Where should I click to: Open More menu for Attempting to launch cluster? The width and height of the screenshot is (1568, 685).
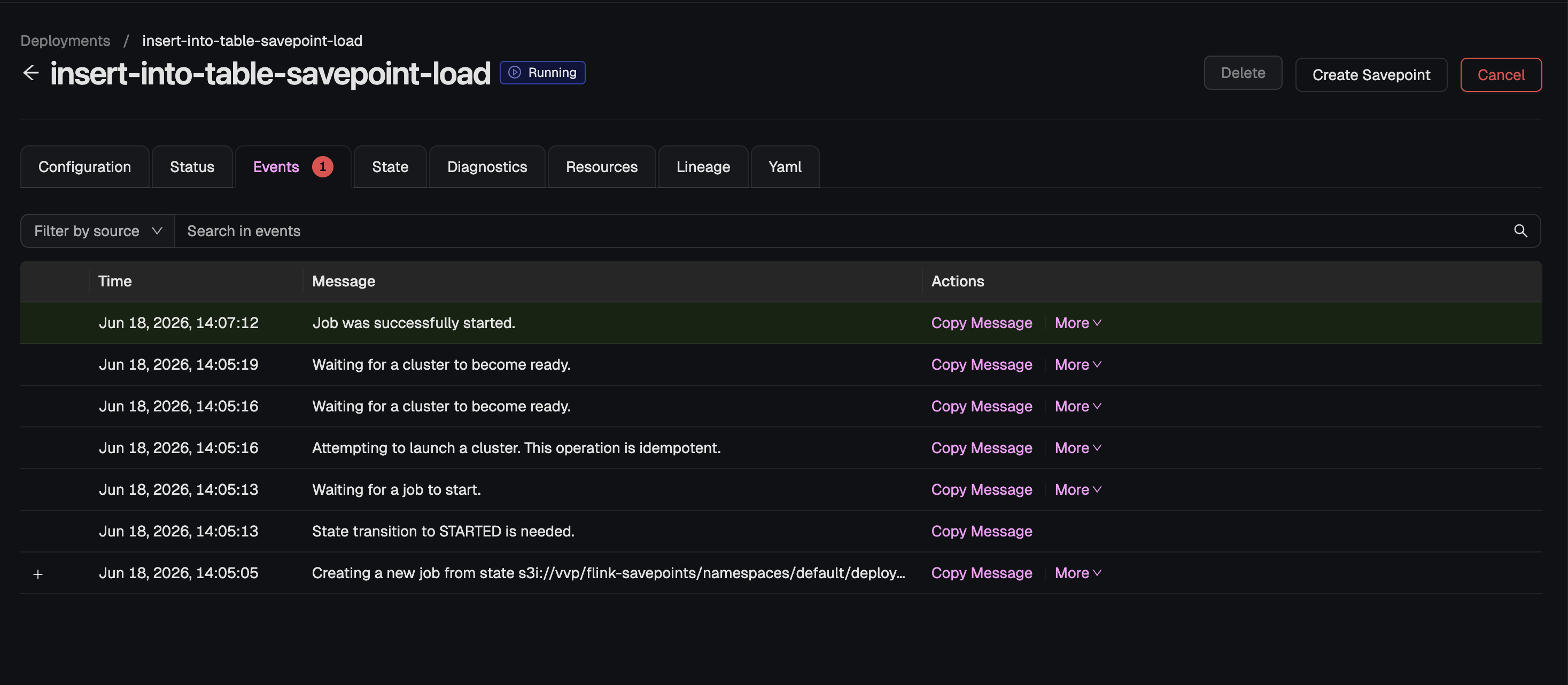[1078, 448]
